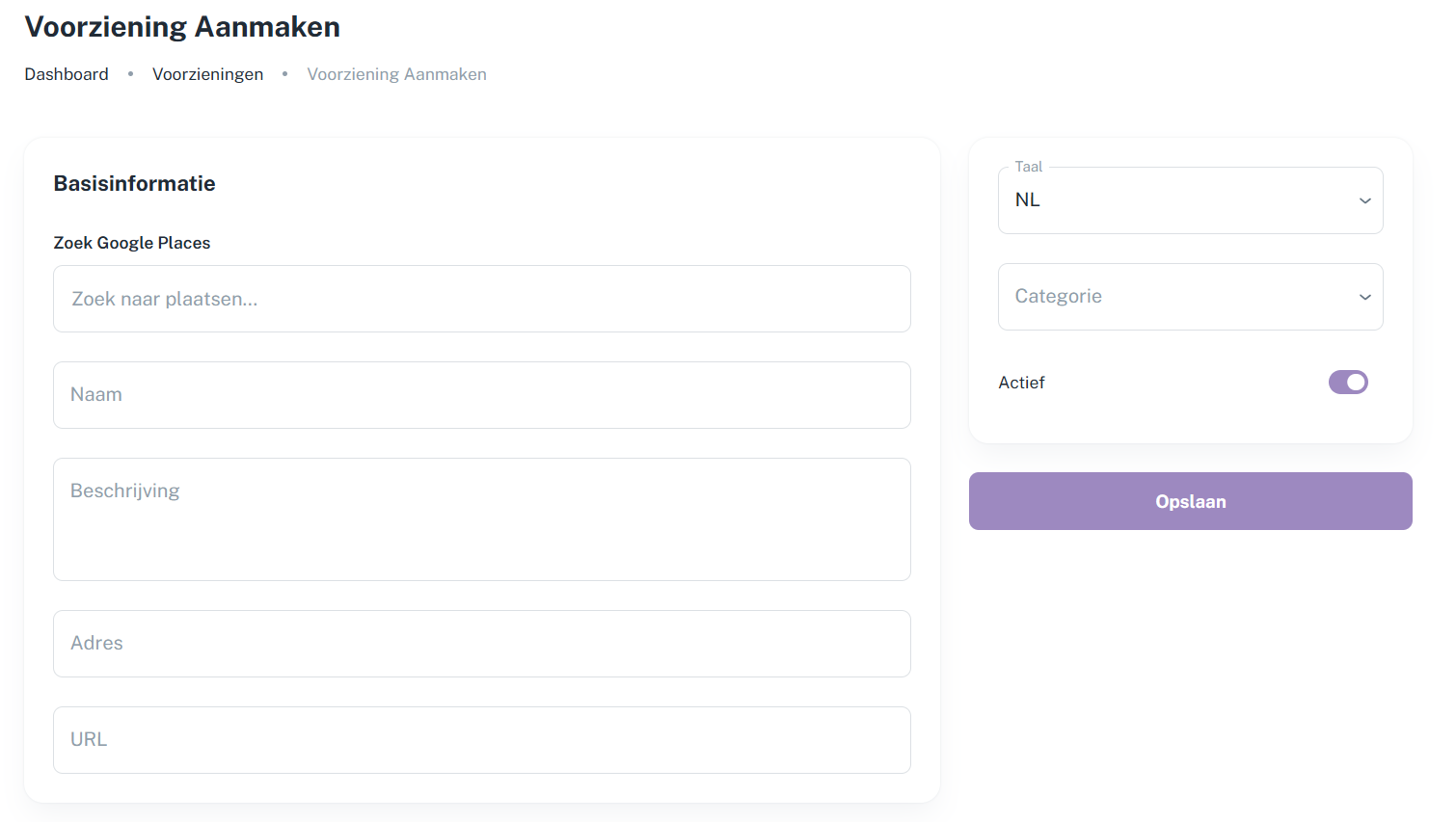Click the selected NL value
This screenshot has width=1456, height=822.
[1028, 200]
